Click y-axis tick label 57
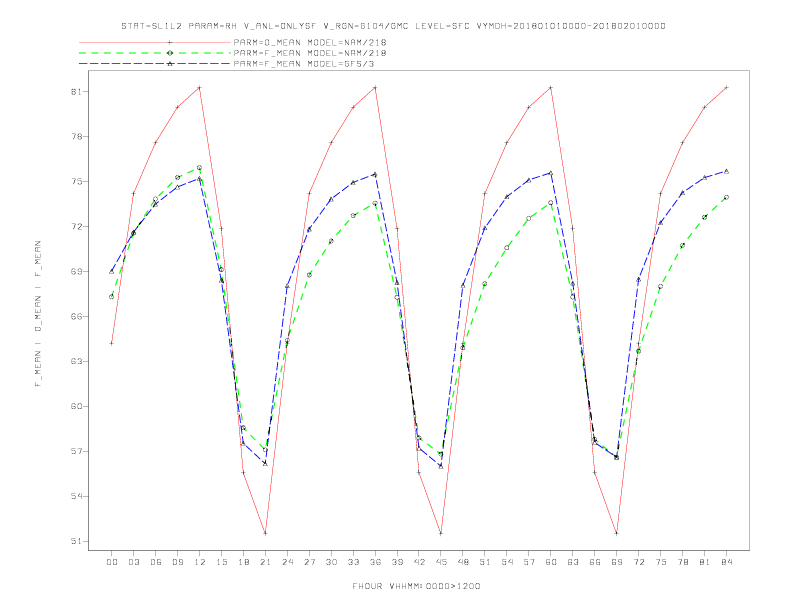Image resolution: width=792 pixels, height=612 pixels. [x=77, y=451]
